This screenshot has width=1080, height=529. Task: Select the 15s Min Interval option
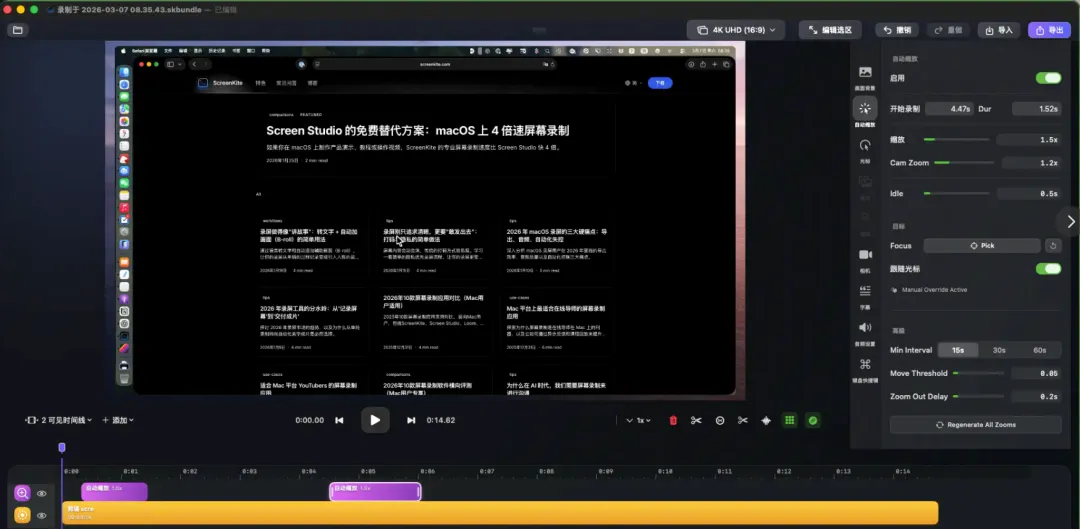click(958, 350)
